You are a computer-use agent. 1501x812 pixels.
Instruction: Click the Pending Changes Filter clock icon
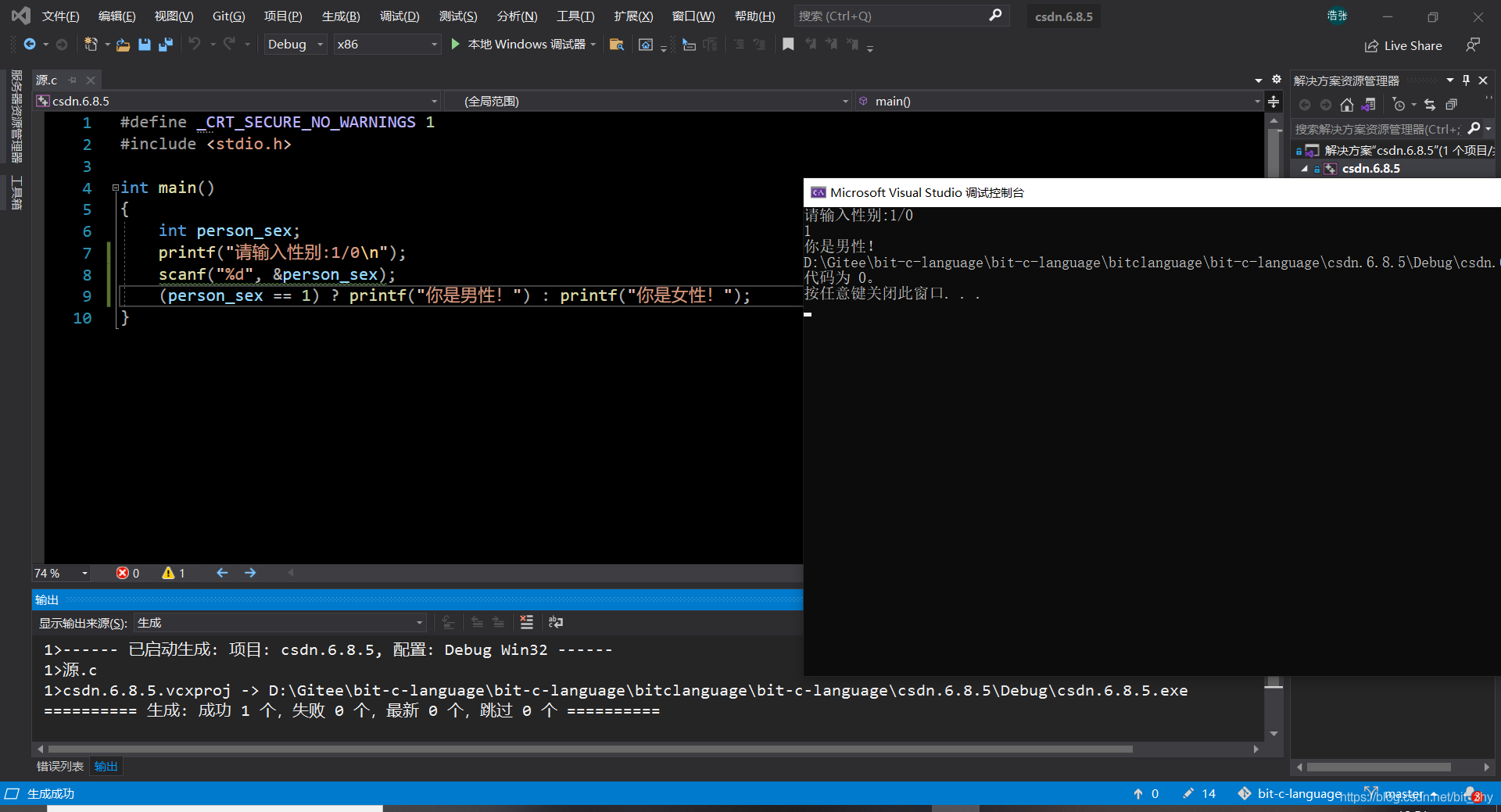(x=1399, y=105)
